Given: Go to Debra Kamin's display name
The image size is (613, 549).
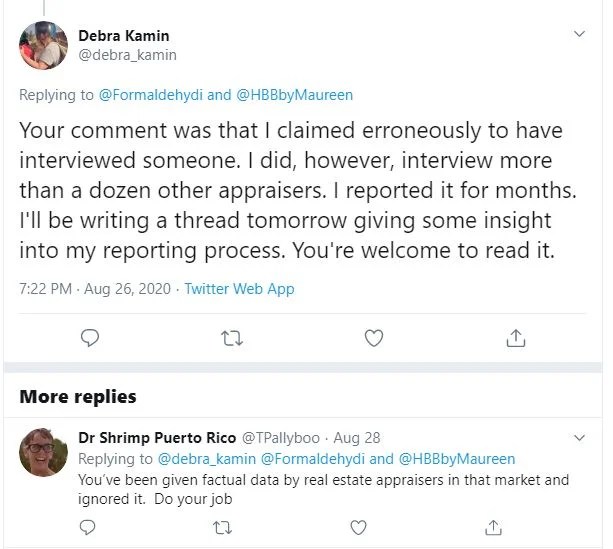Looking at the screenshot, I should point(124,36).
